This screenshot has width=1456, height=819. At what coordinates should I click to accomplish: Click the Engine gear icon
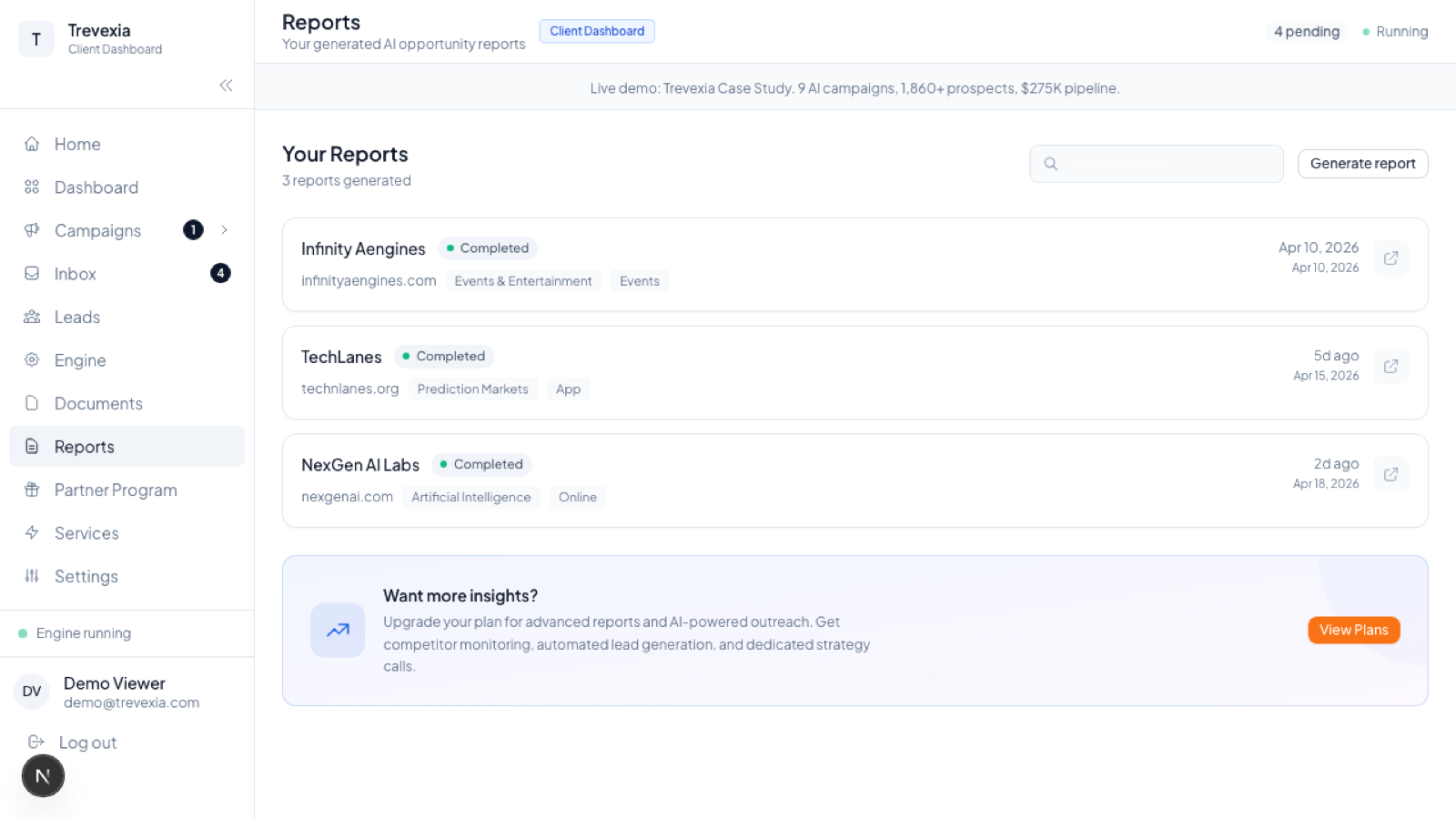point(32,359)
